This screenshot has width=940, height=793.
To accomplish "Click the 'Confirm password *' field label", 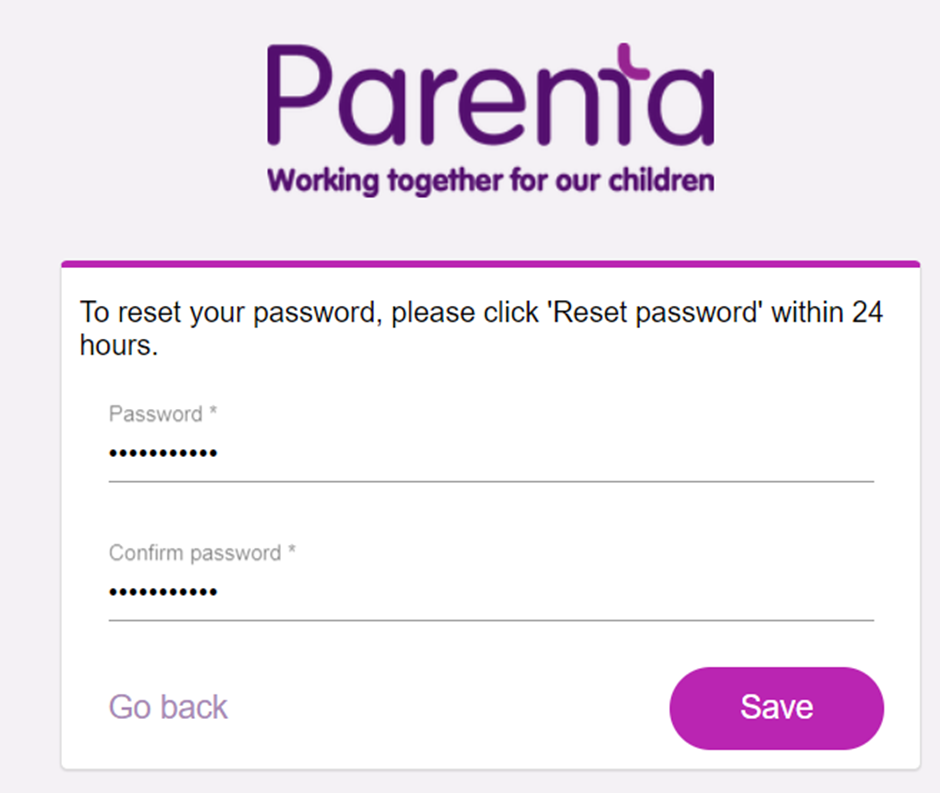I will point(202,553).
